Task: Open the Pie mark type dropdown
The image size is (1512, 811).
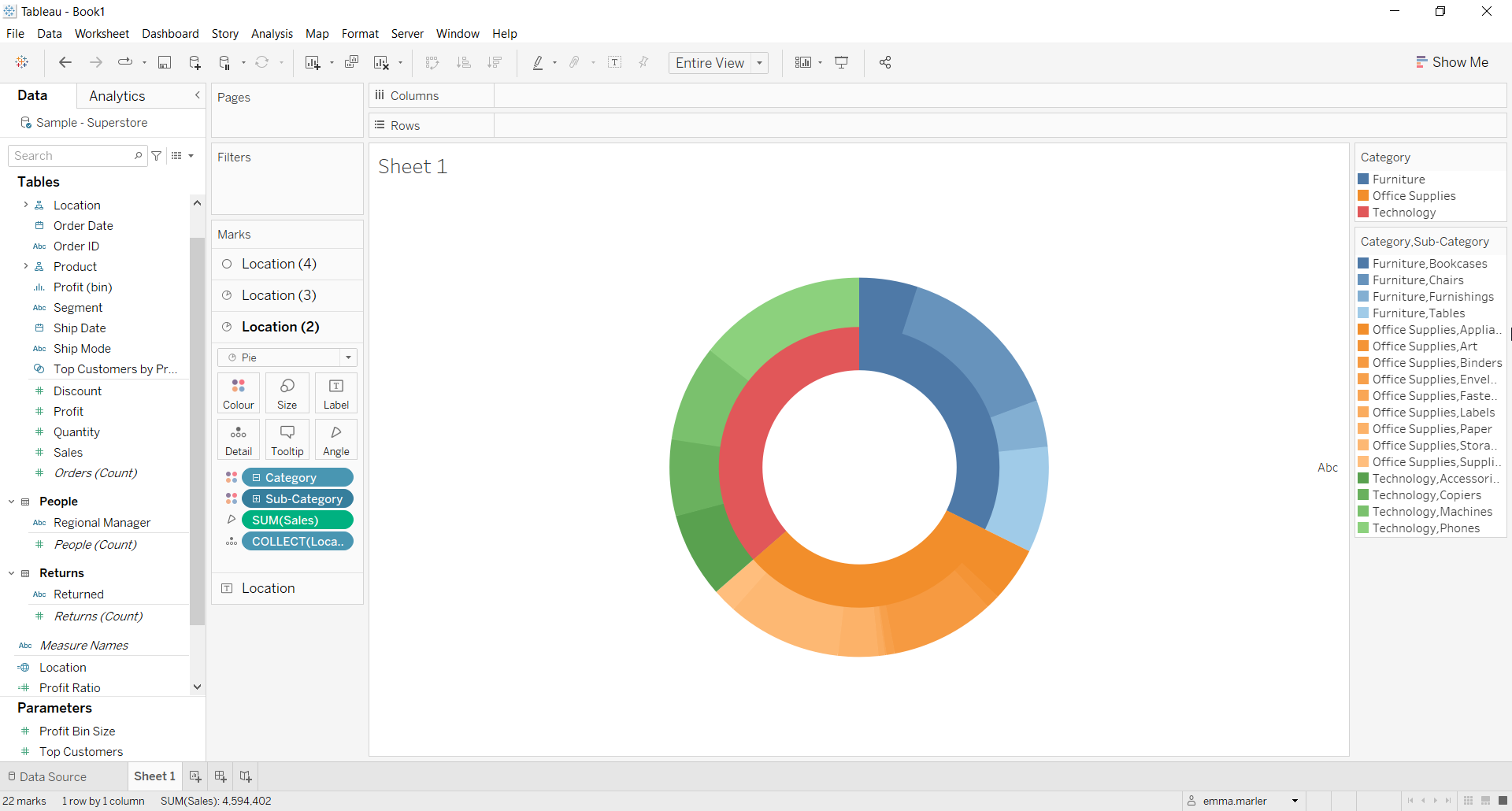Action: (x=347, y=357)
